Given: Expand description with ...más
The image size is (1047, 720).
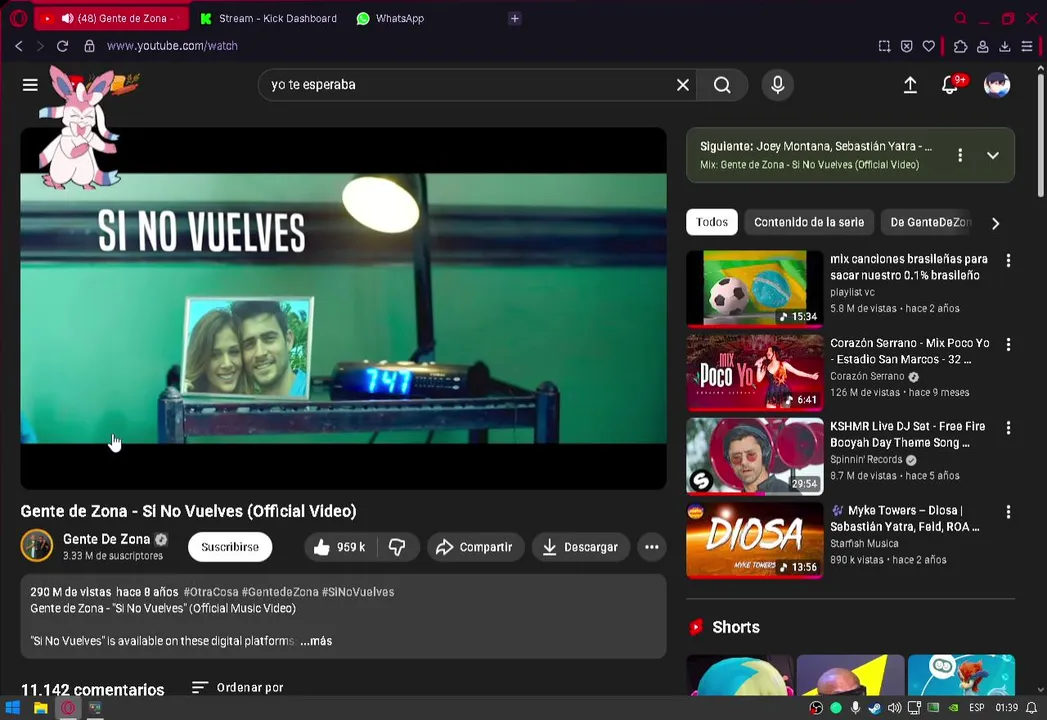Looking at the screenshot, I should pyautogui.click(x=316, y=641).
